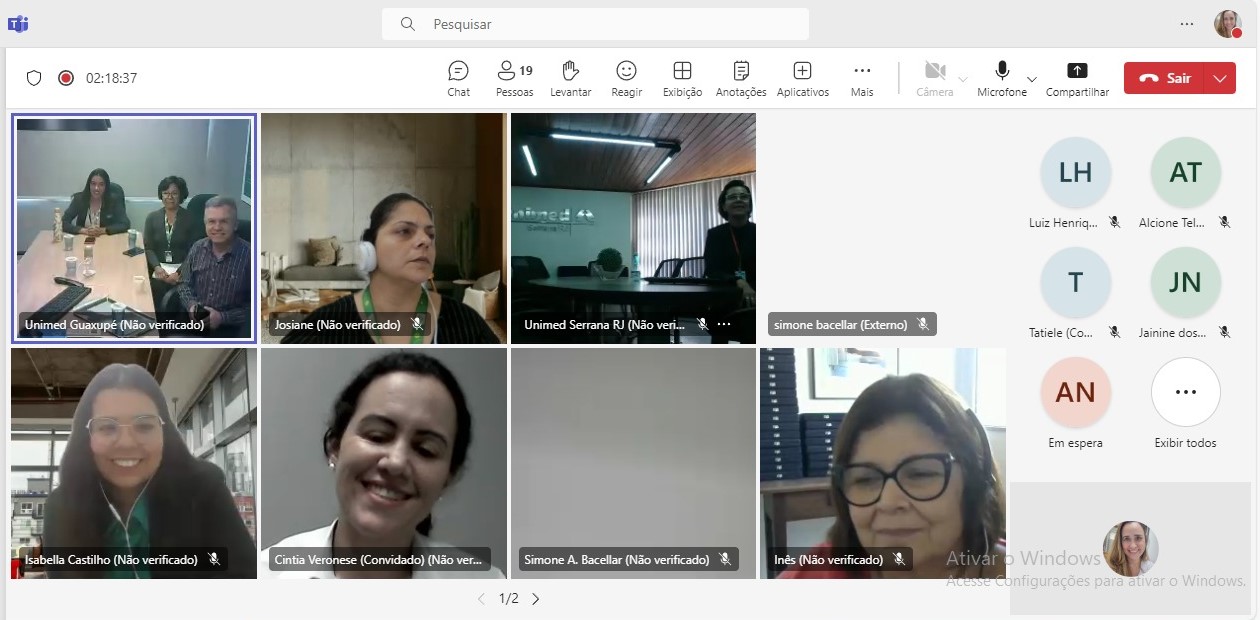Viewport: 1260px width, 620px height.
Task: Change layout via Exibição icon
Action: (682, 78)
